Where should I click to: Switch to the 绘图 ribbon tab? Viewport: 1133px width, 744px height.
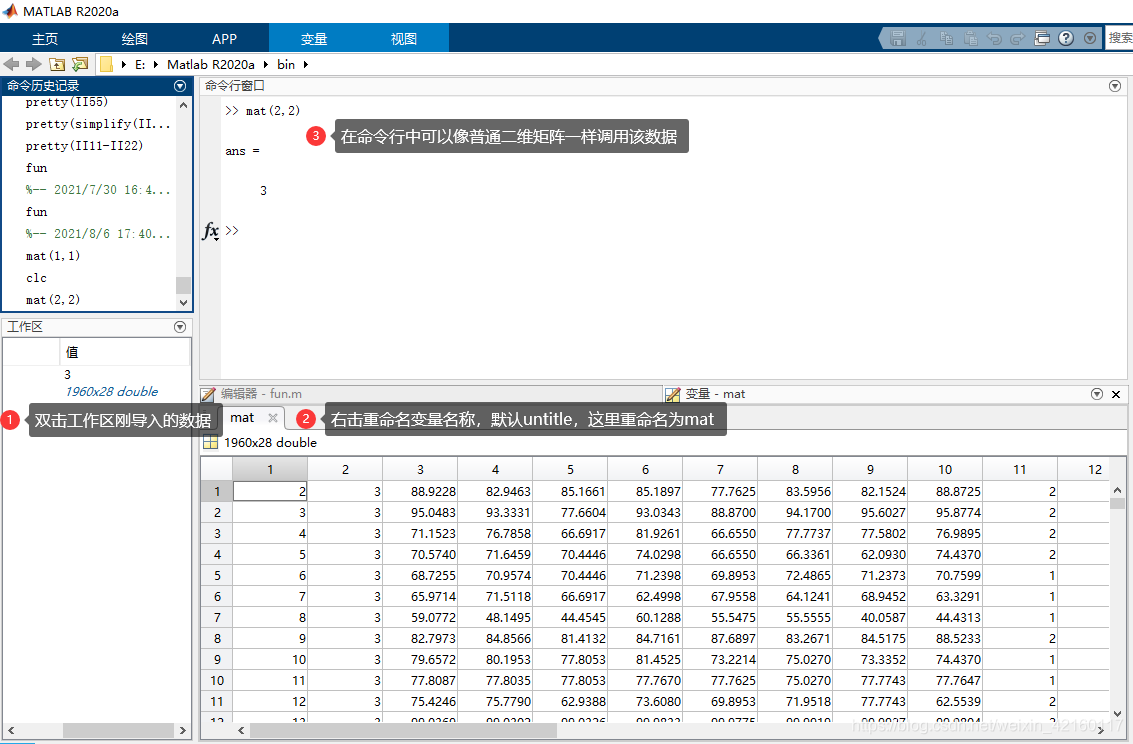[x=135, y=39]
